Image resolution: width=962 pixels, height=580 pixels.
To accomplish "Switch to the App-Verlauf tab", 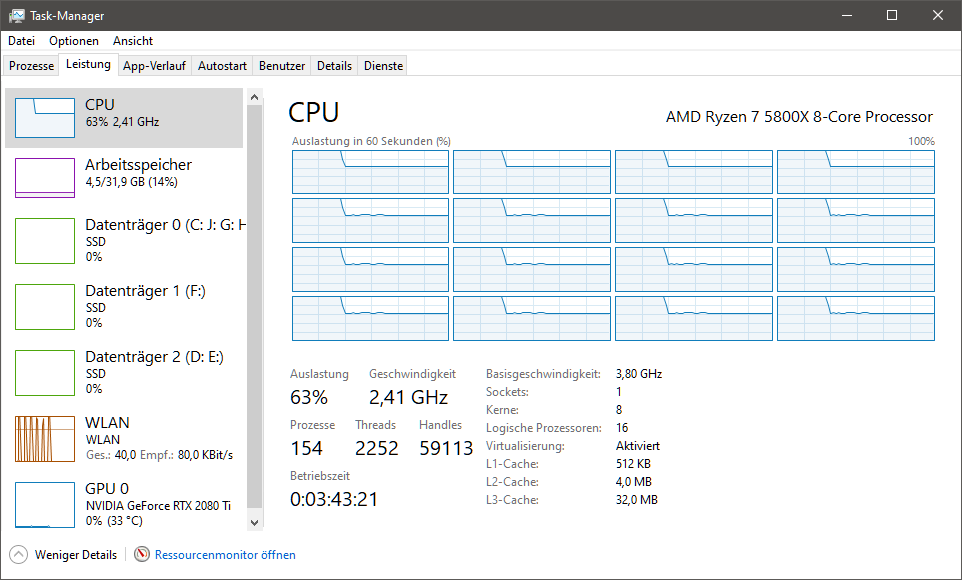I will 154,66.
